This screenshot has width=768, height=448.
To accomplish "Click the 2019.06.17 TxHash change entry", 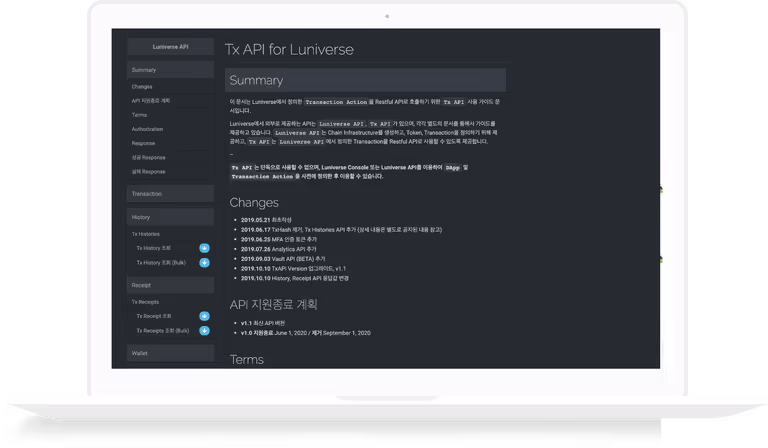I will pos(341,230).
